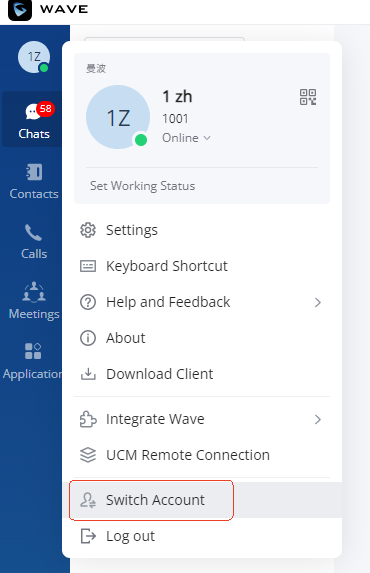This screenshot has height=573, width=370.
Task: Open Integrate Wave entry
Action: click(202, 419)
